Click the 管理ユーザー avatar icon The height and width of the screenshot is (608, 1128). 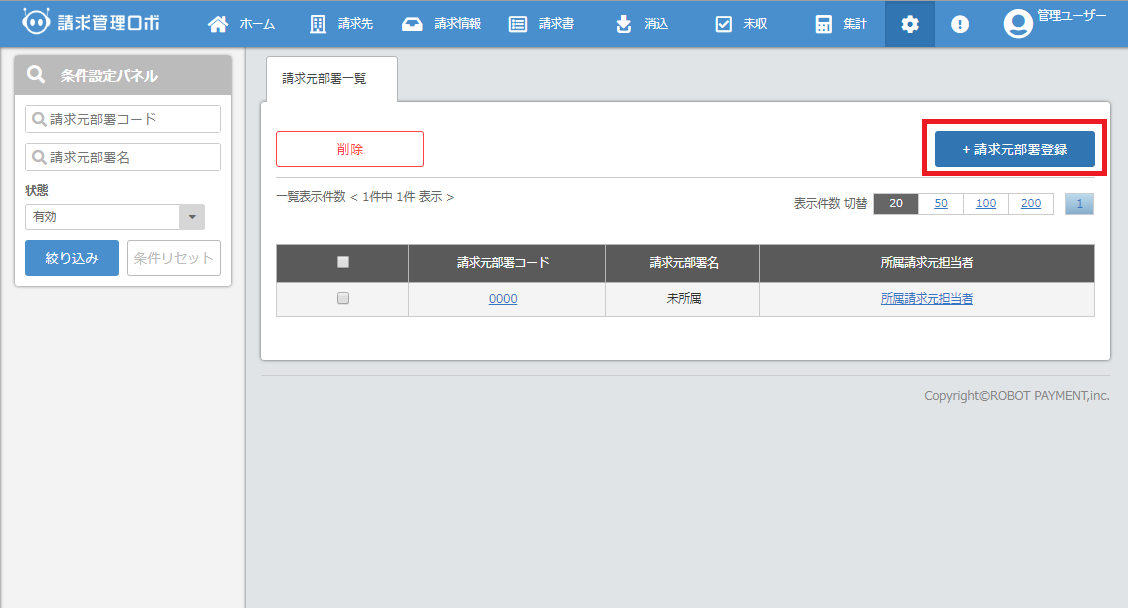(1018, 24)
